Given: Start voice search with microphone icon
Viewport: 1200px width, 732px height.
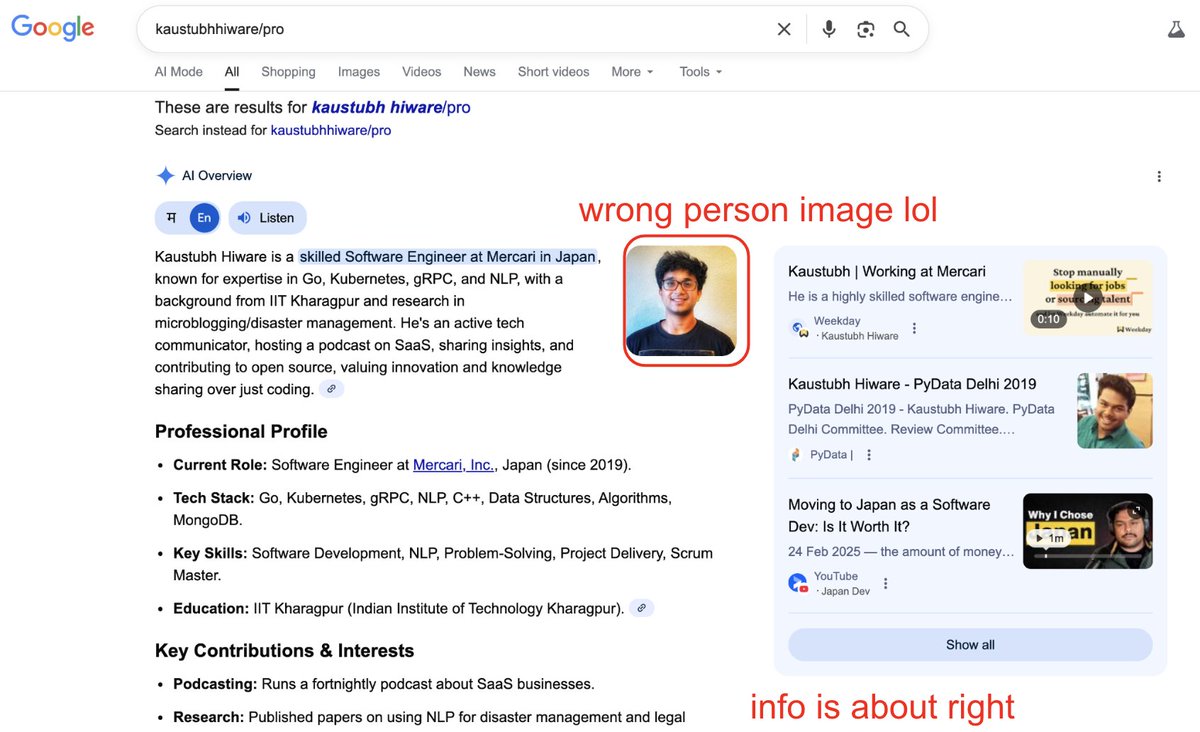Looking at the screenshot, I should pos(829,29).
